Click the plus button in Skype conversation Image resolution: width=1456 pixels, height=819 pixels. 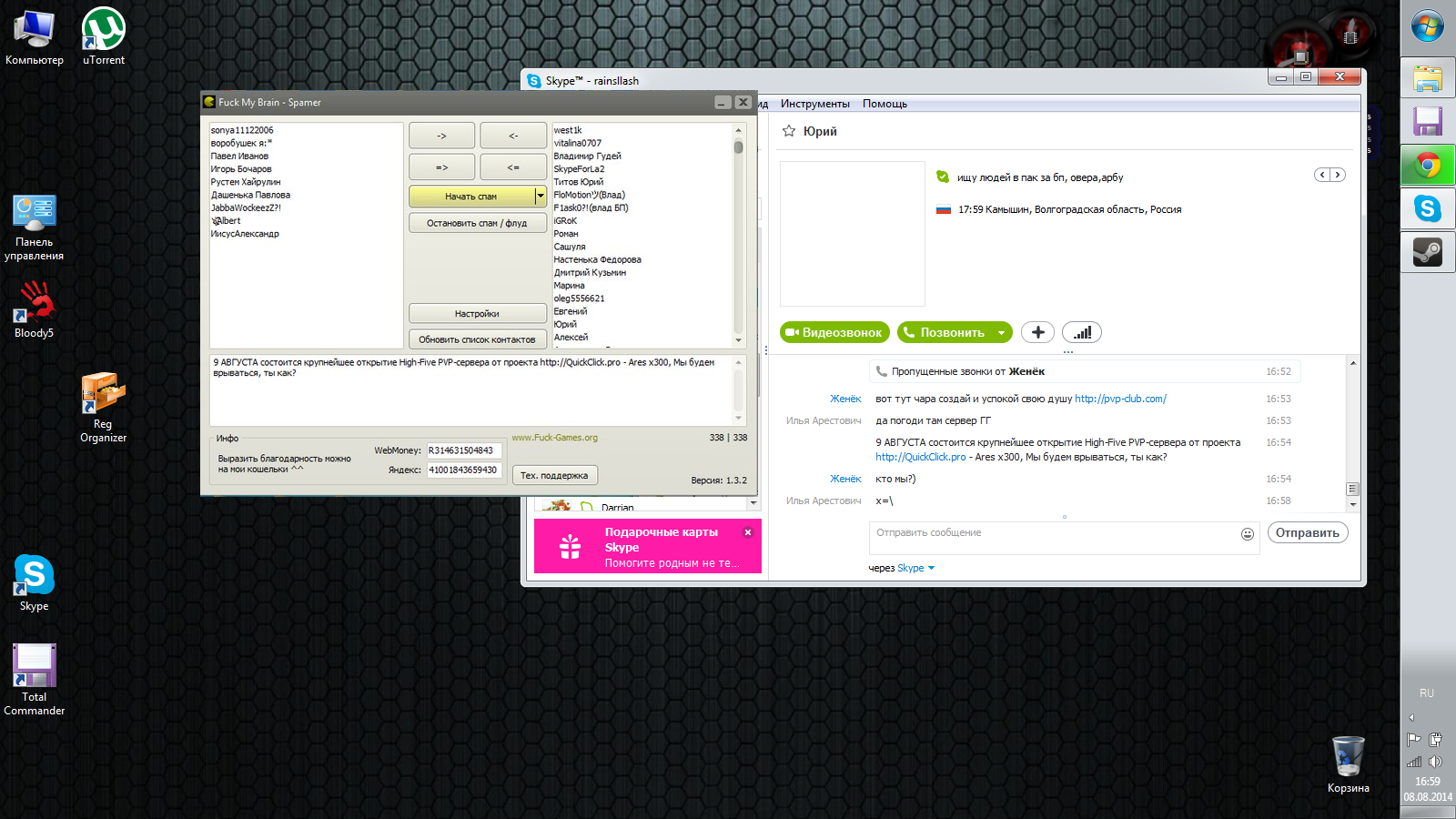(x=1037, y=332)
